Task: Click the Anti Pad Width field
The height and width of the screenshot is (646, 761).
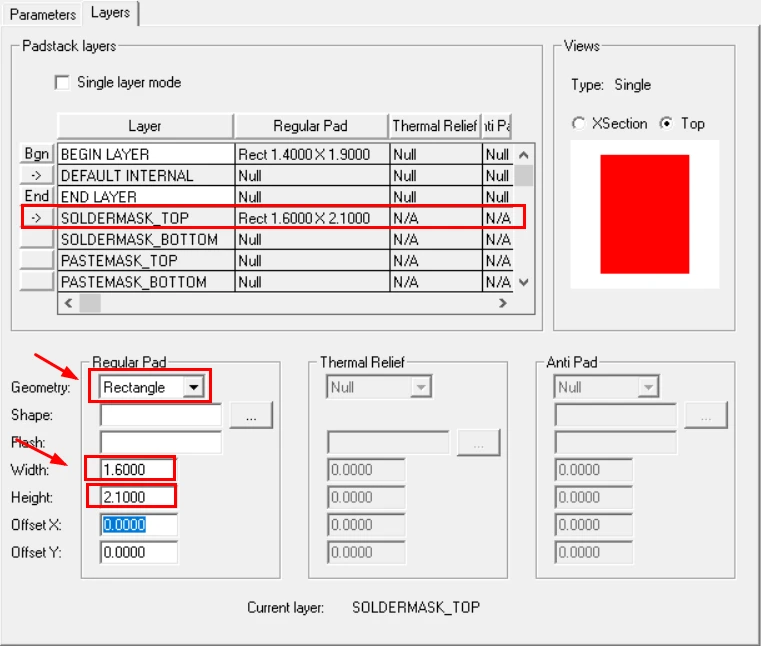Action: tap(593, 469)
